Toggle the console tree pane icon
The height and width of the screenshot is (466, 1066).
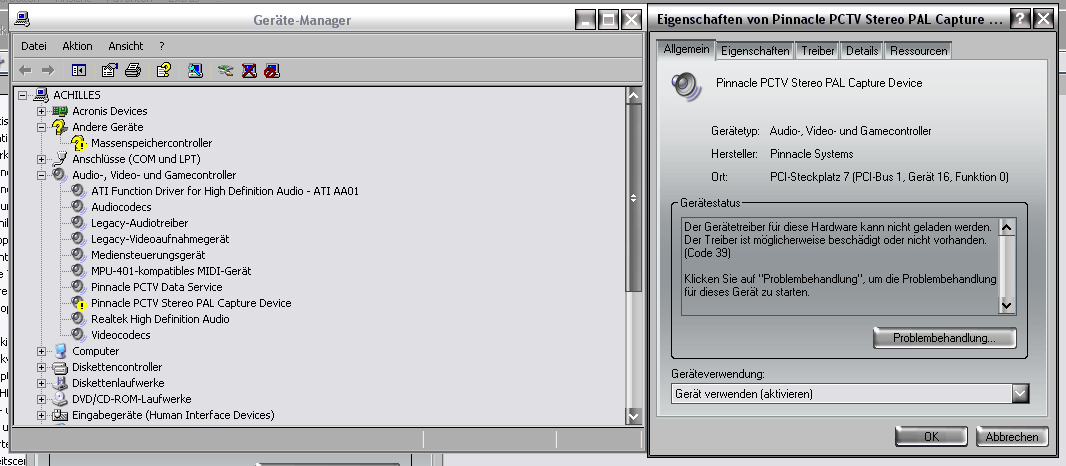[79, 70]
